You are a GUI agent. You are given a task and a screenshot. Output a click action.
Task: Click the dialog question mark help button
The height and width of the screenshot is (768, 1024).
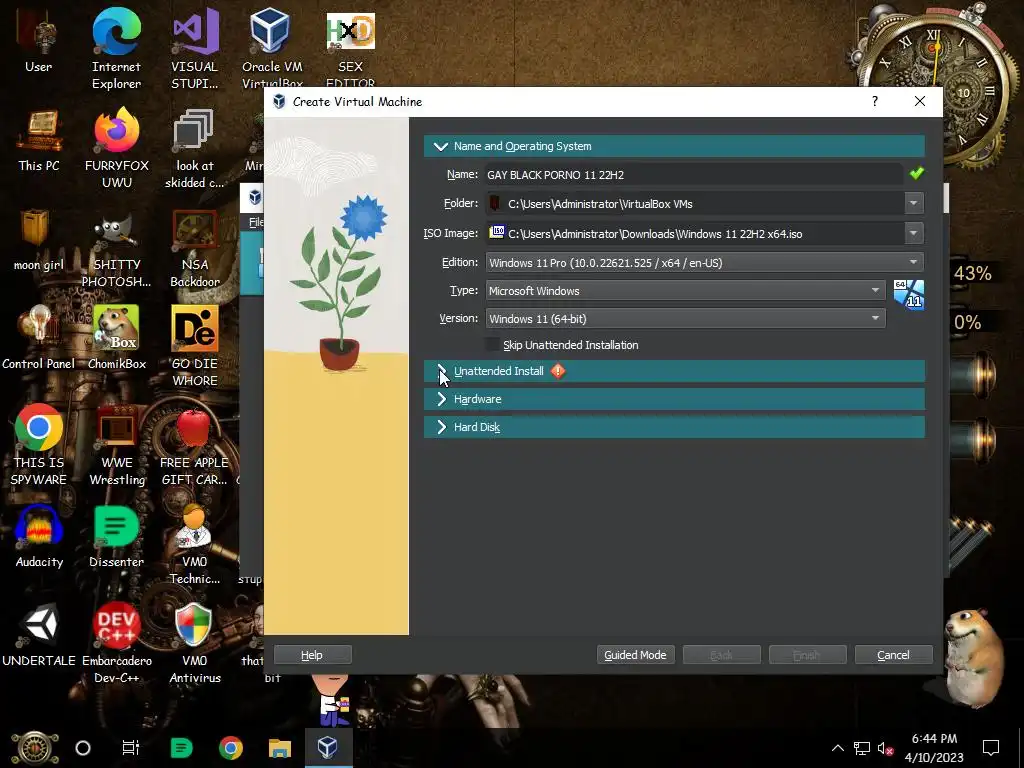[874, 101]
